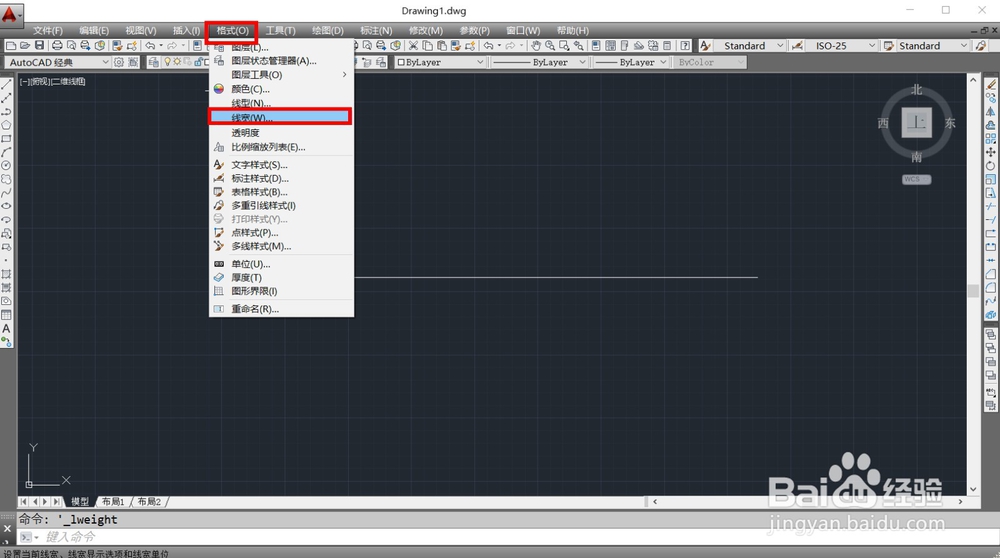Choose 单位(U)... menu entry
The width and height of the screenshot is (1000, 558).
pos(282,263)
